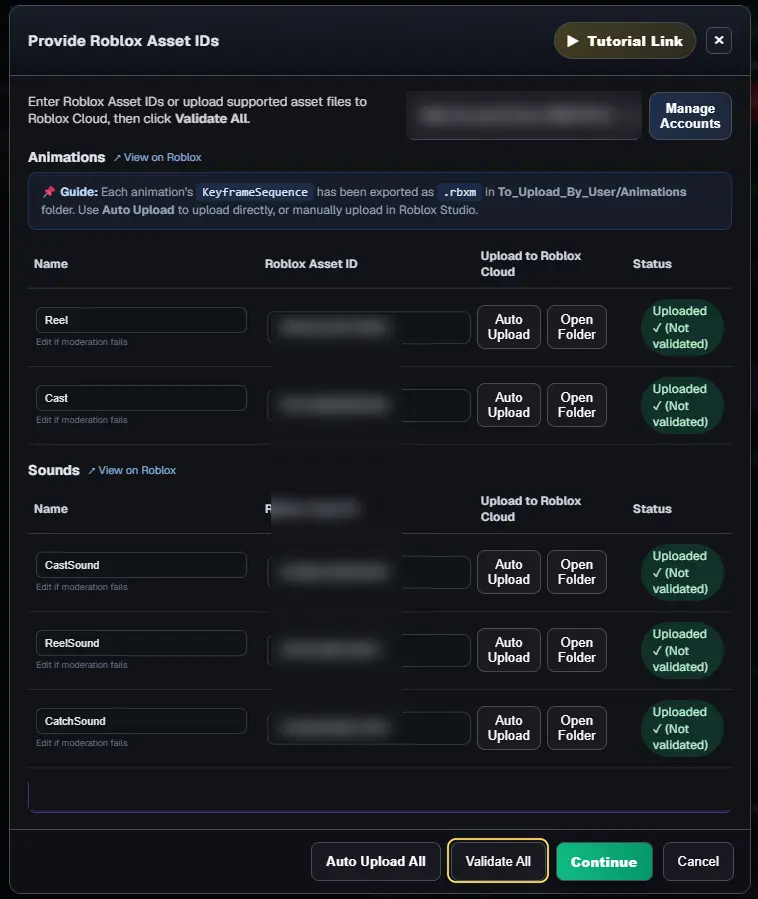Open Folder for CatchSound
This screenshot has height=899, width=758.
click(x=577, y=728)
